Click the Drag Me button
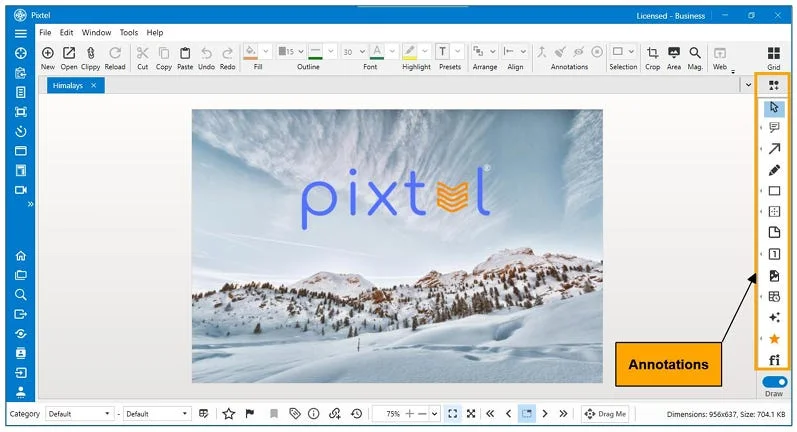The image size is (797, 432). pyautogui.click(x=605, y=414)
